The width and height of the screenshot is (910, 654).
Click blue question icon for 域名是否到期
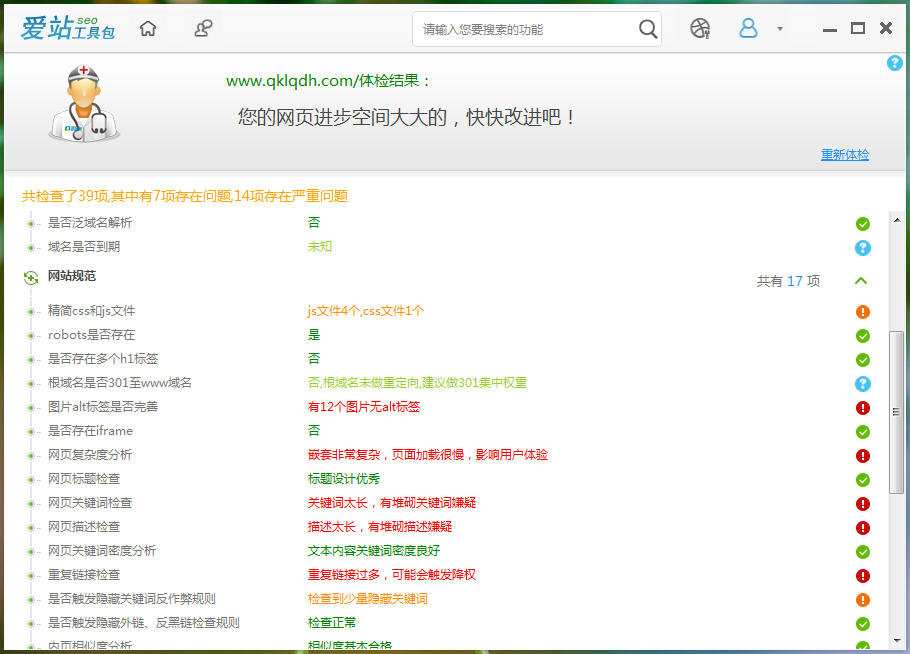coord(863,248)
